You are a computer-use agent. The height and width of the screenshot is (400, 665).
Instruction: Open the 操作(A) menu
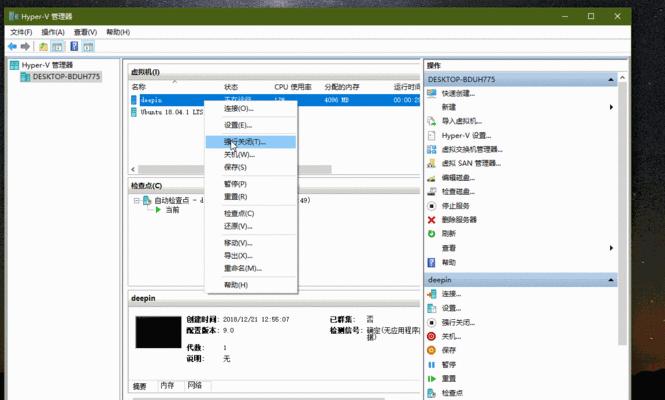coord(53,32)
